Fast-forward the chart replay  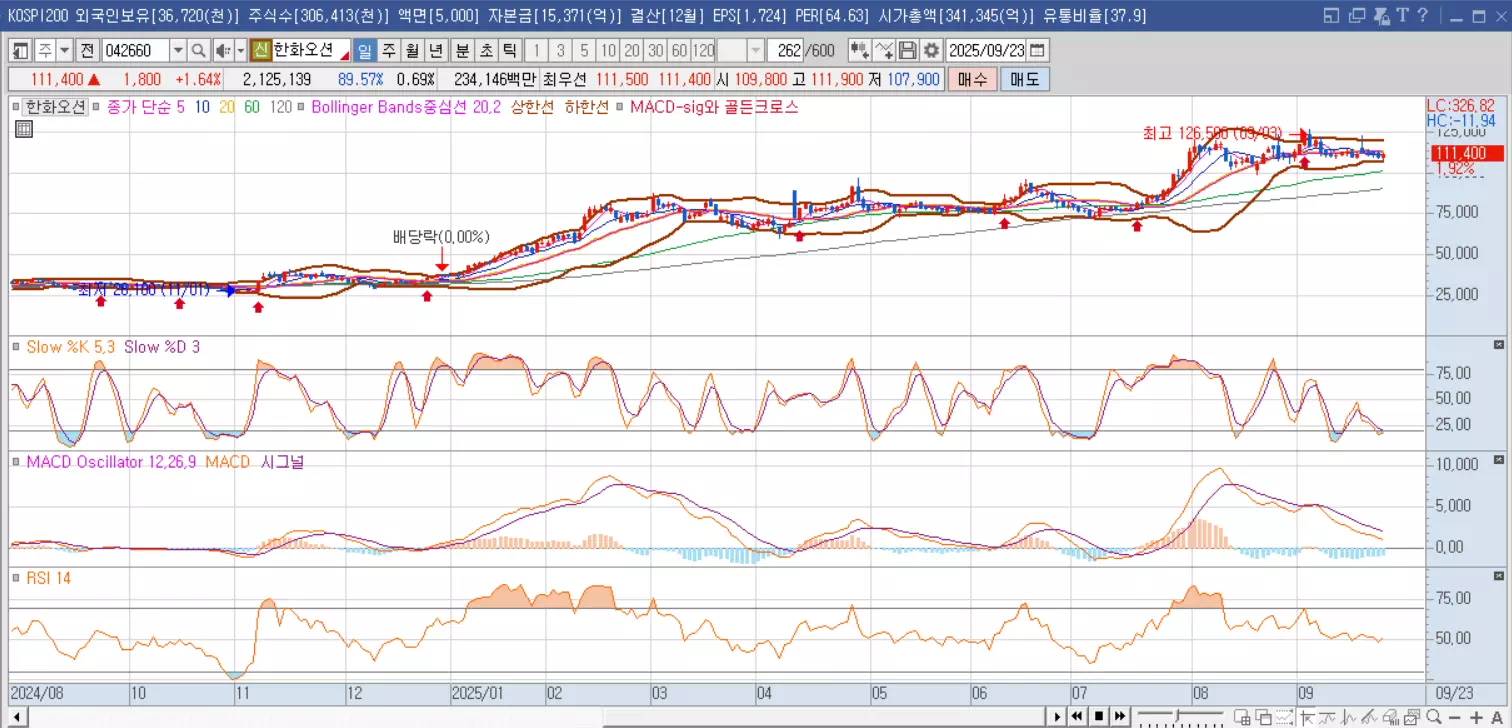[x=1120, y=716]
